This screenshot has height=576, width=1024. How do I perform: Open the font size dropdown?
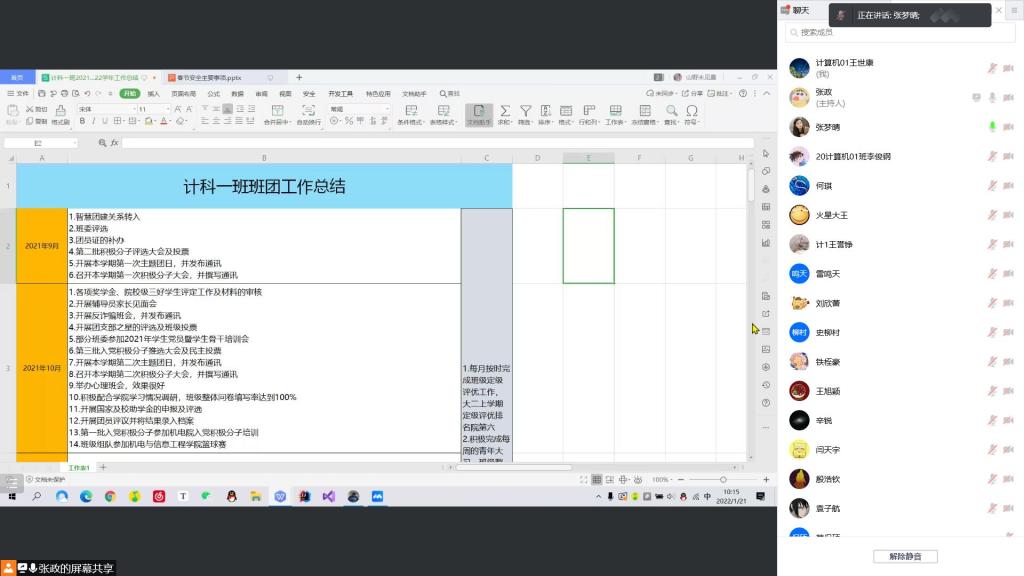tap(154, 108)
